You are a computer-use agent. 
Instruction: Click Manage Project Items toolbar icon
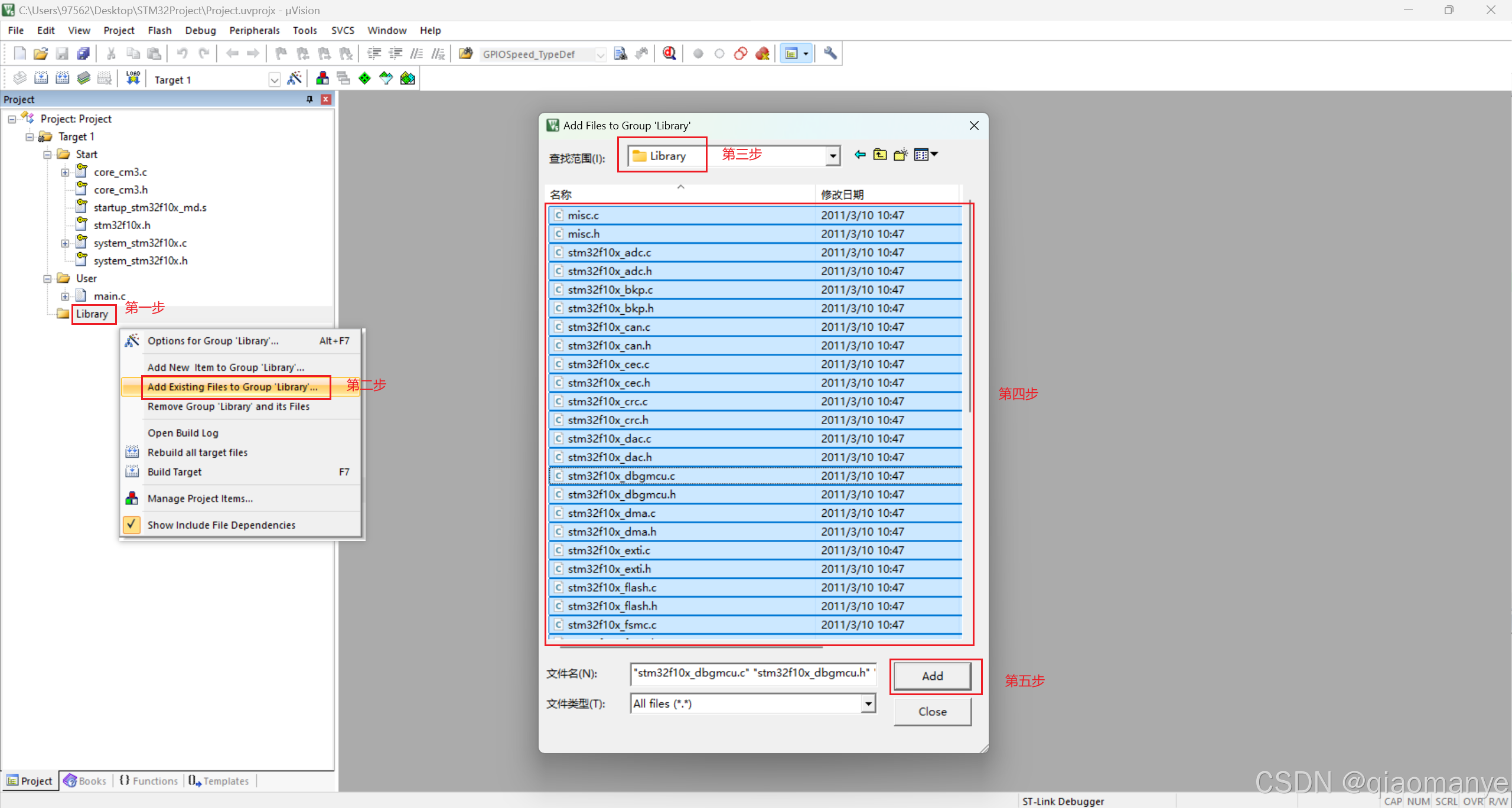pyautogui.click(x=322, y=78)
